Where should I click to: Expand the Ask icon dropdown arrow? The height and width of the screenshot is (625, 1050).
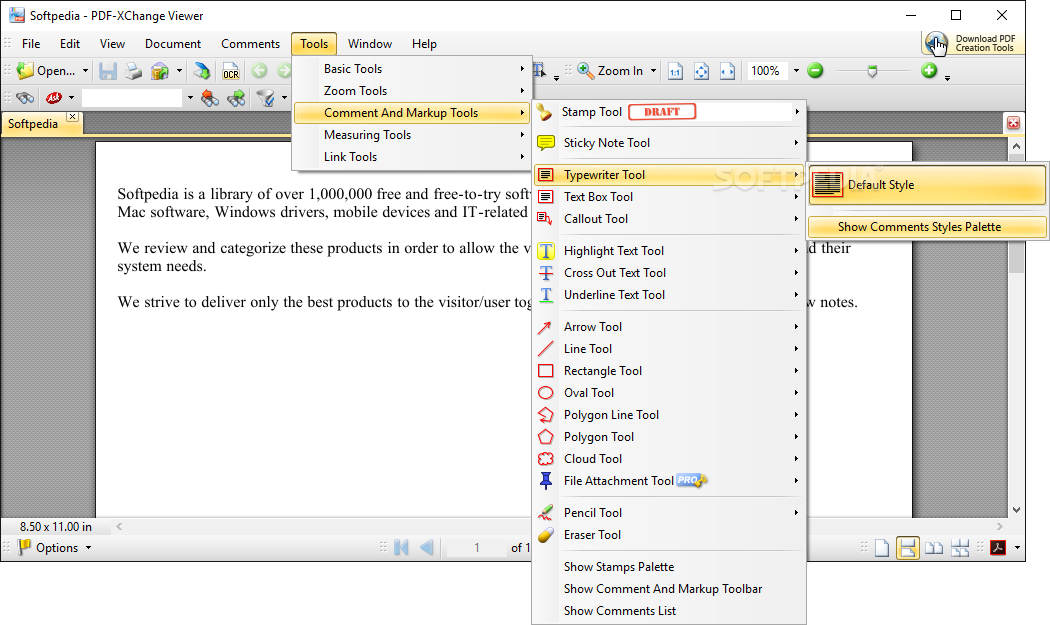click(71, 98)
